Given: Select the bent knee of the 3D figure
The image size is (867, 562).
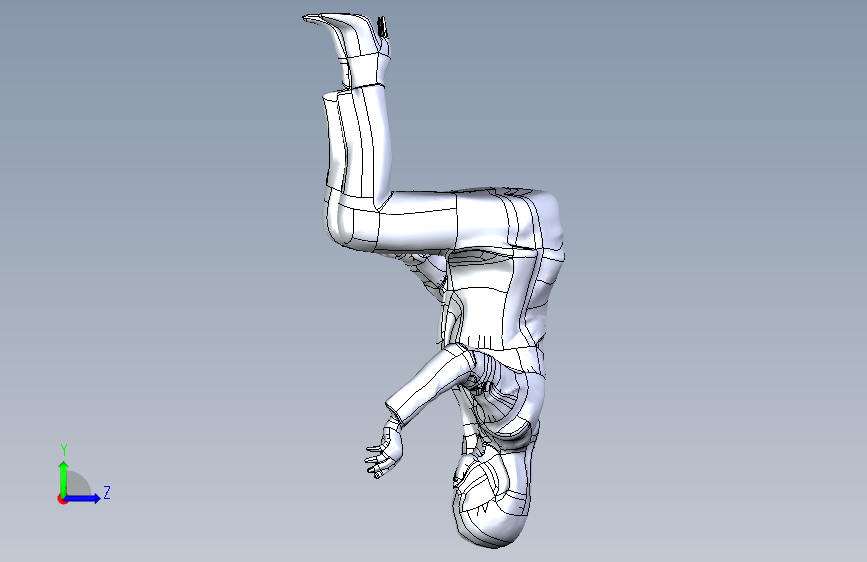Looking at the screenshot, I should pos(351,218).
